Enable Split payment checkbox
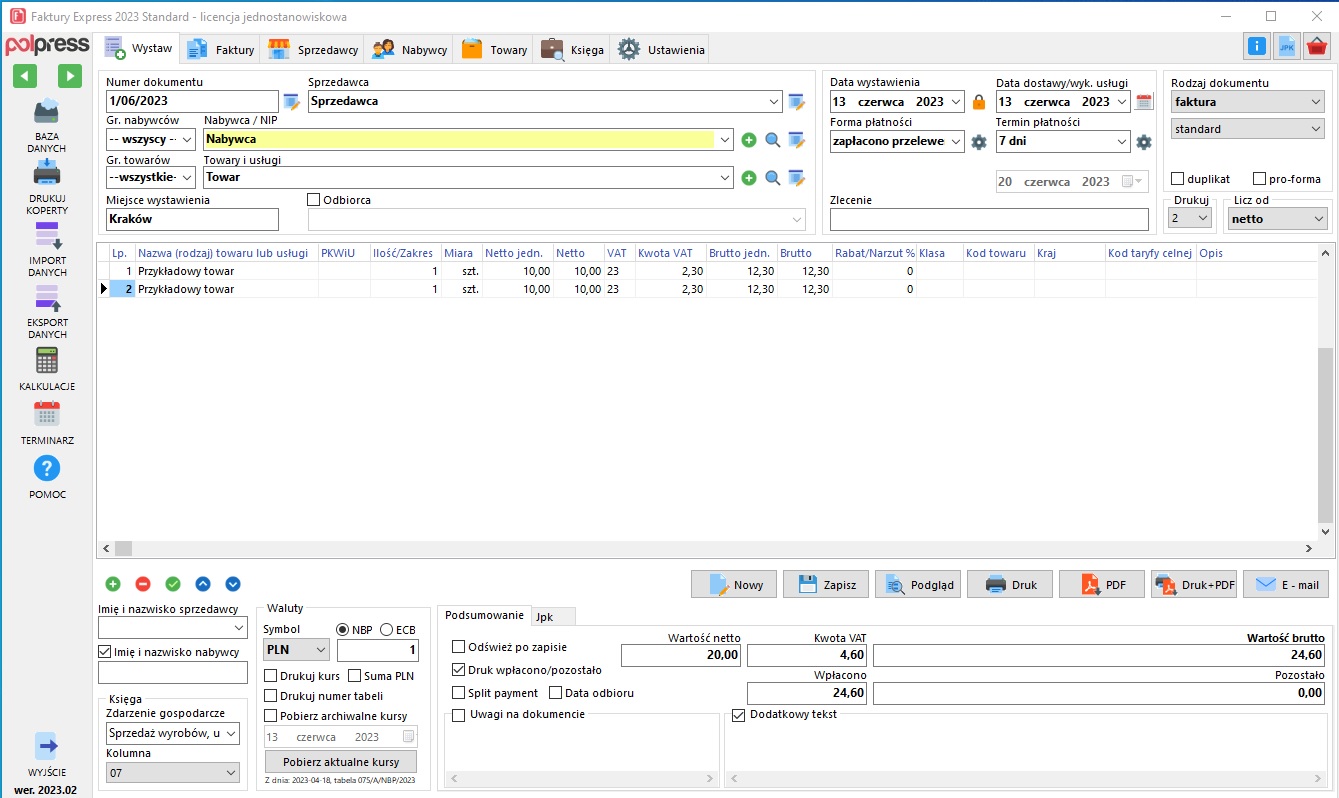The height and width of the screenshot is (798, 1339). coord(459,693)
